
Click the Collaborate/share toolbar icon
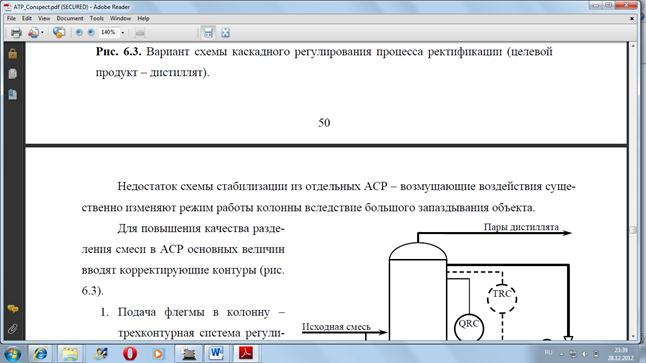(x=59, y=33)
